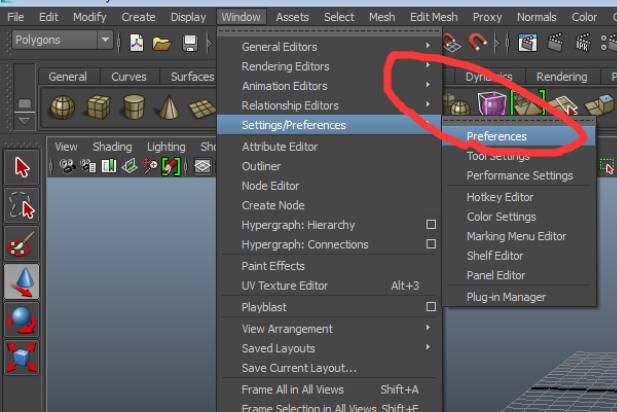Screen dimensions: 617x412
Task: Create a polygon cone from shelf
Action: point(169,107)
